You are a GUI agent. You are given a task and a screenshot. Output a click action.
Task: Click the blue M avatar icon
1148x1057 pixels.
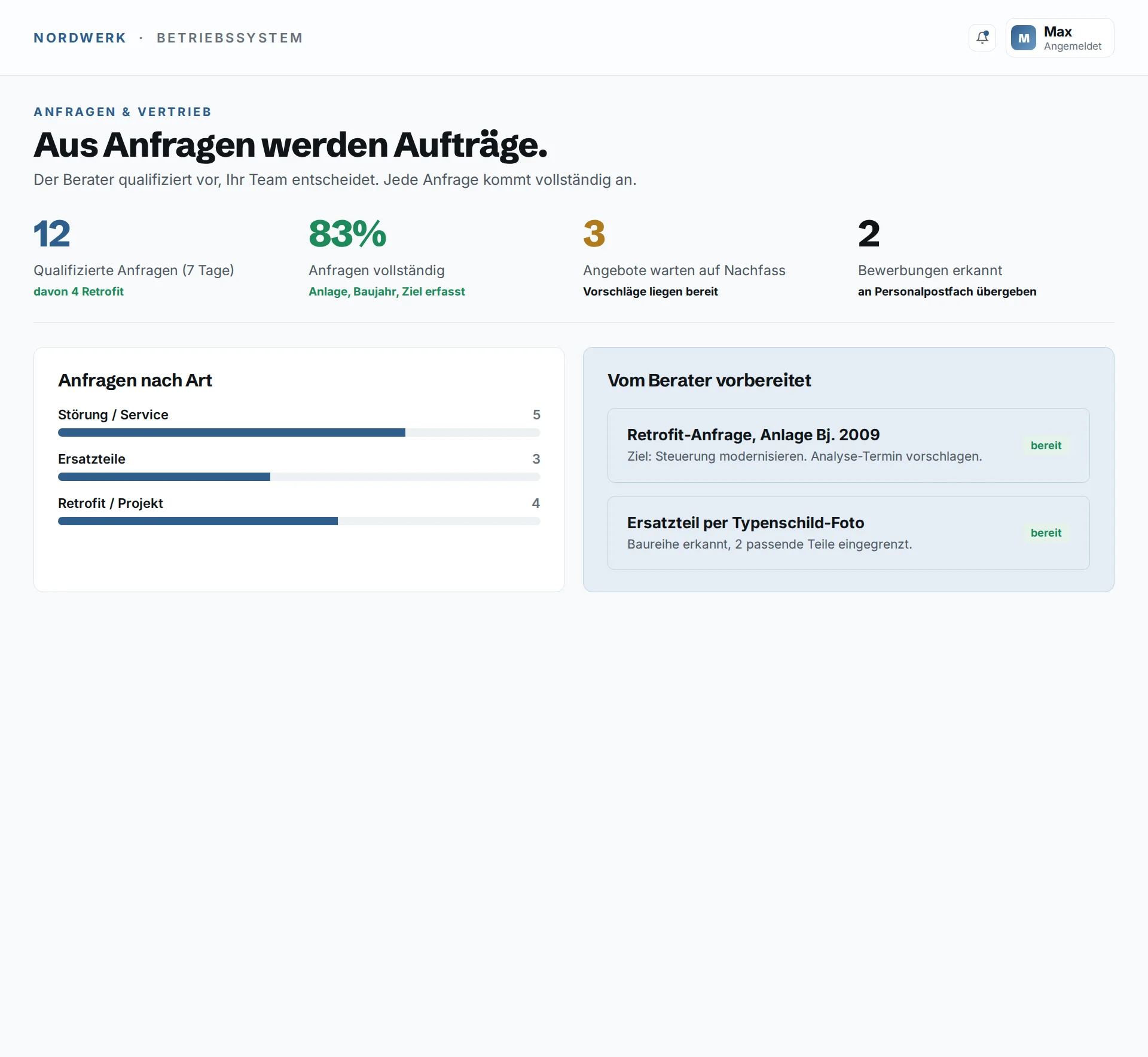point(1024,38)
